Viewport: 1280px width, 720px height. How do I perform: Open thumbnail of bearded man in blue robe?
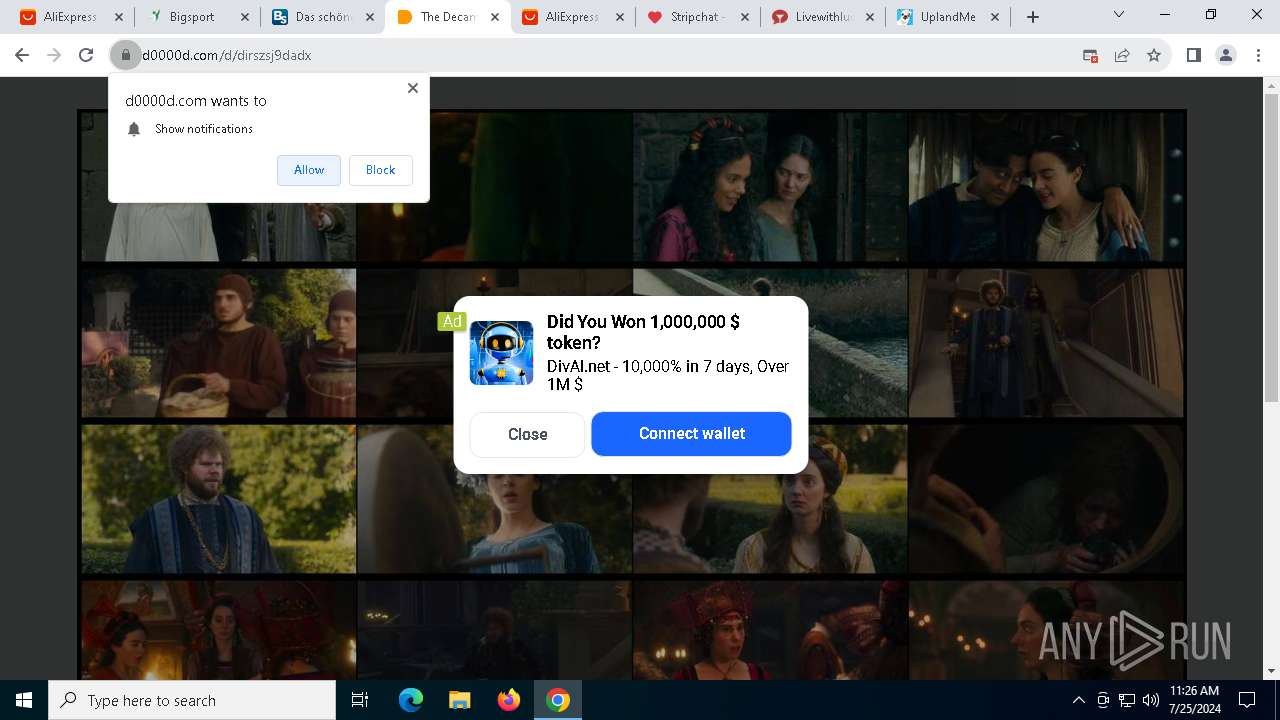click(x=219, y=499)
